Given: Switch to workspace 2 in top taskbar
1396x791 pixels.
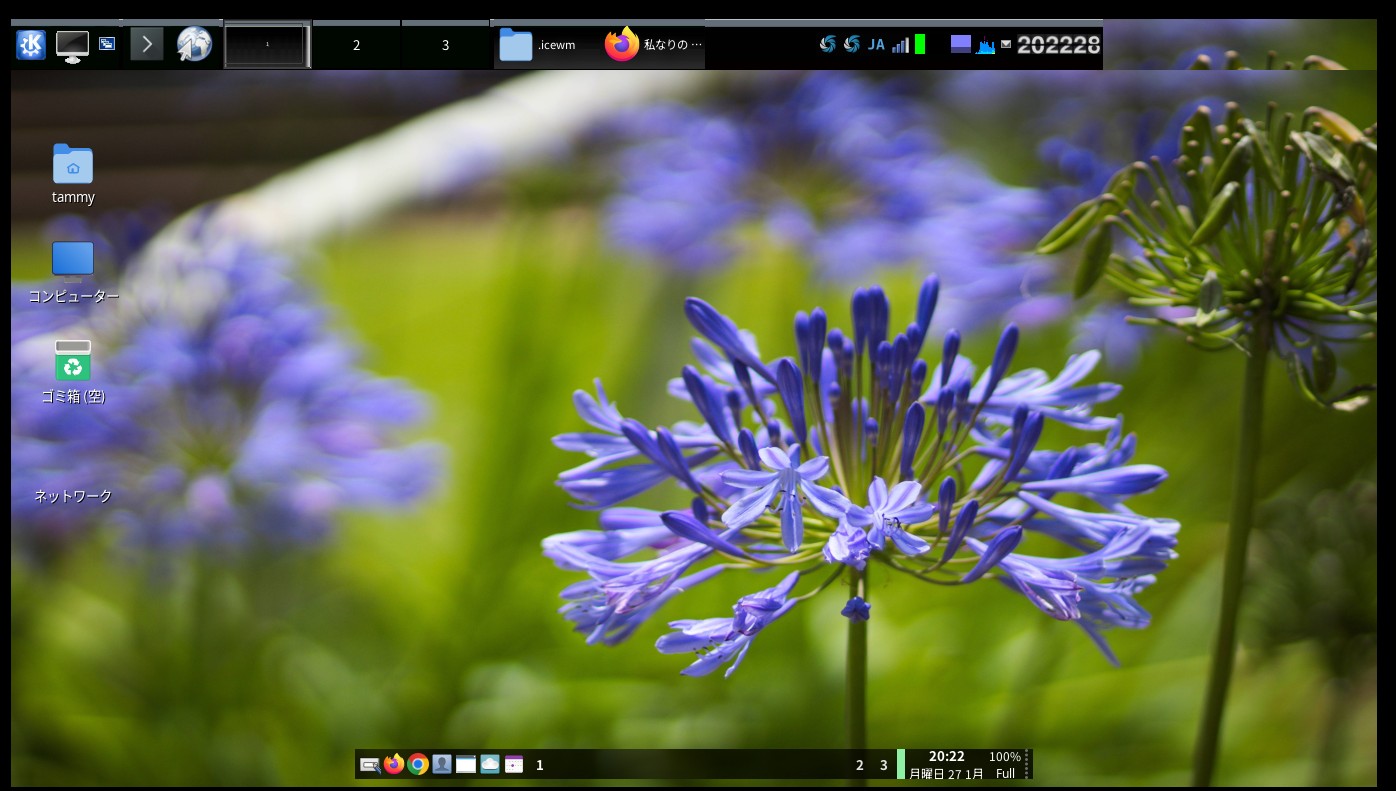Looking at the screenshot, I should tap(356, 45).
